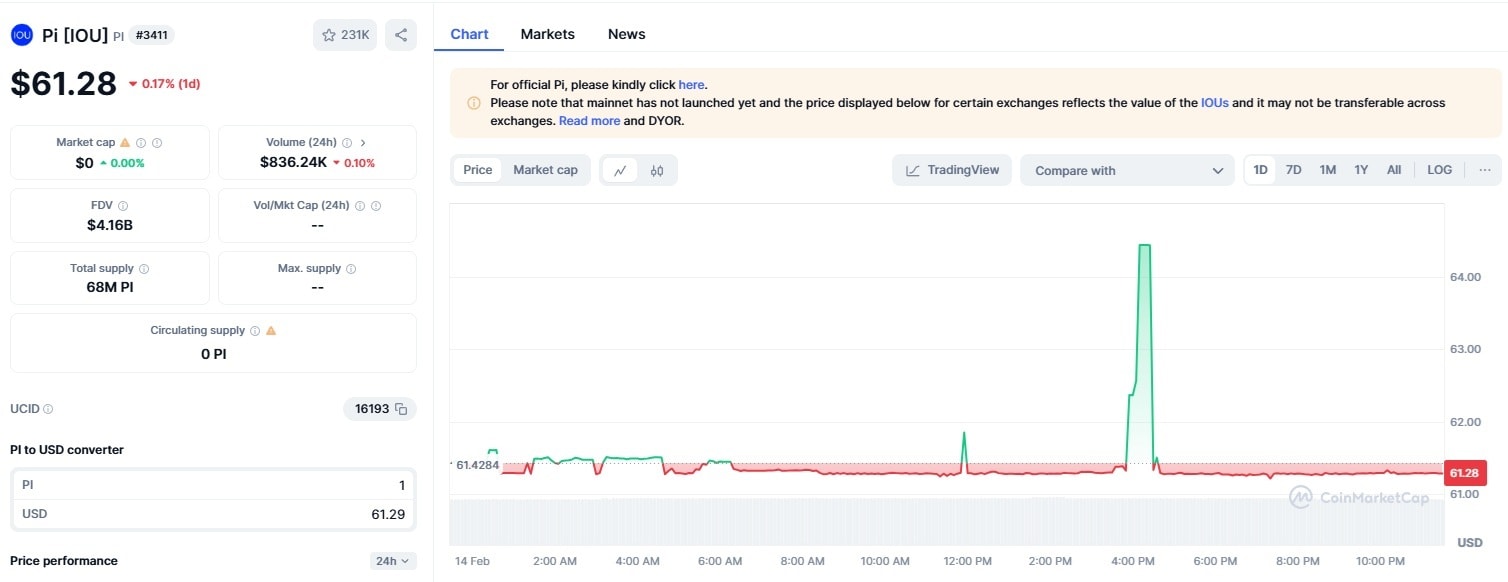Select the Market cap chart toggle

(545, 170)
